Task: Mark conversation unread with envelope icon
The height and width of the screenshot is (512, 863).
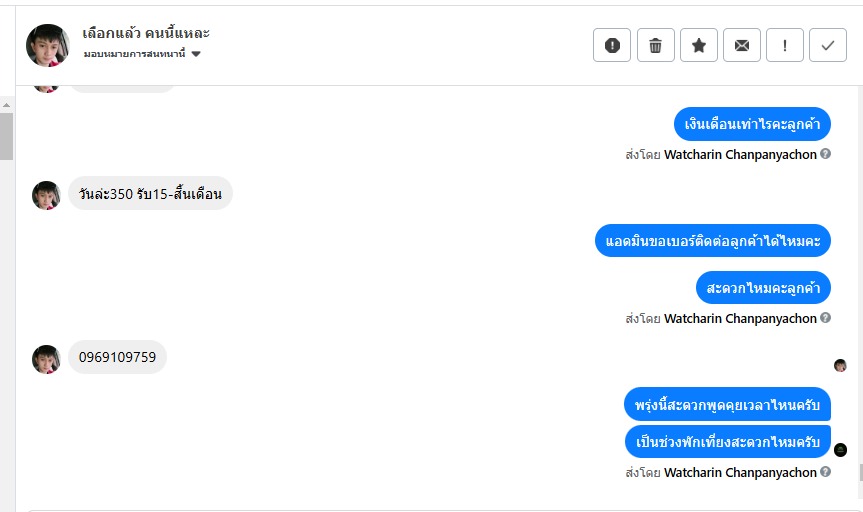Action: 742,45
